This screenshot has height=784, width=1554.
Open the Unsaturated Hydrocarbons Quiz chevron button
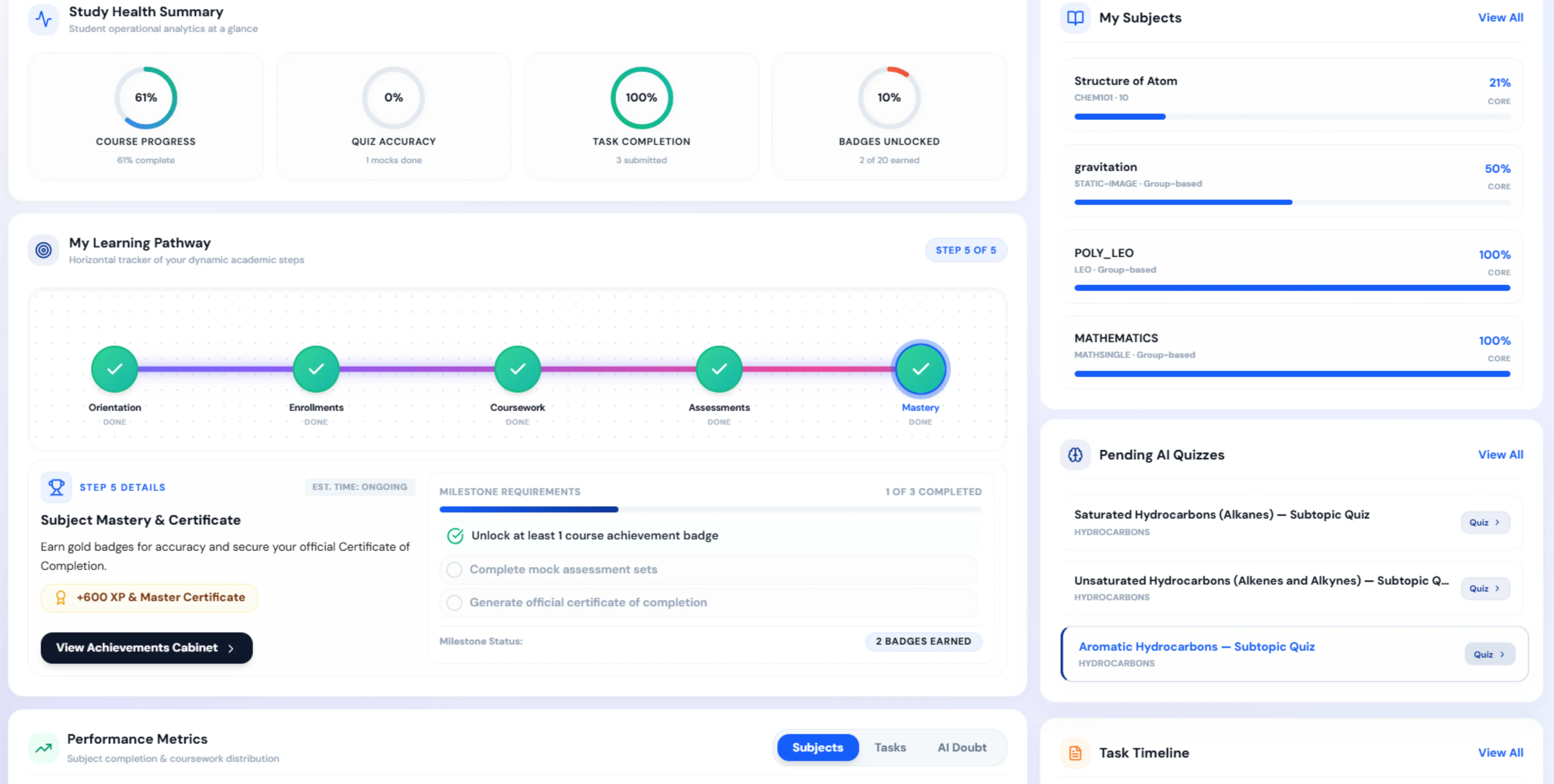[x=1485, y=589]
